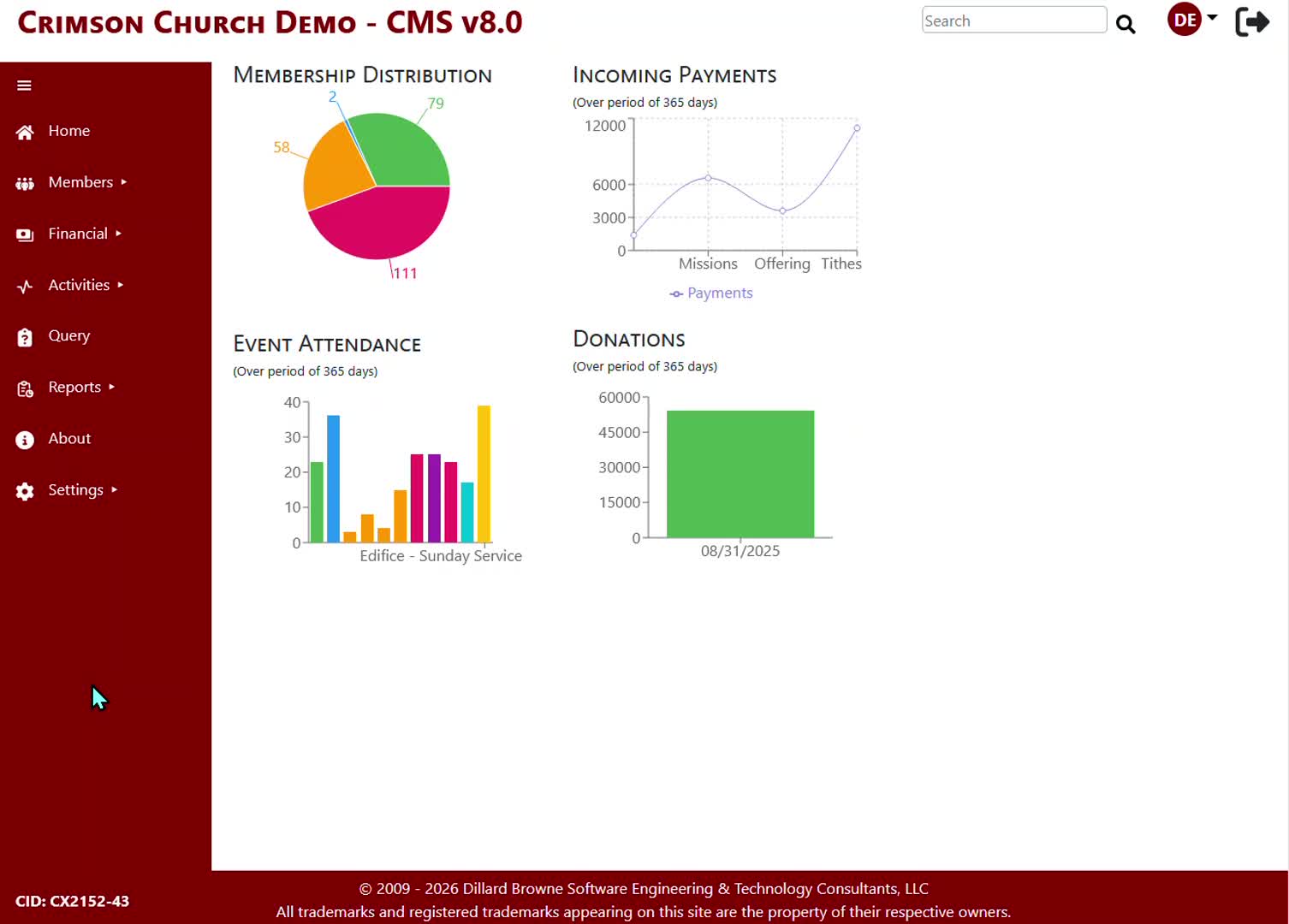The height and width of the screenshot is (924, 1289).
Task: Open the DE user avatar dropdown
Action: pos(1191,20)
